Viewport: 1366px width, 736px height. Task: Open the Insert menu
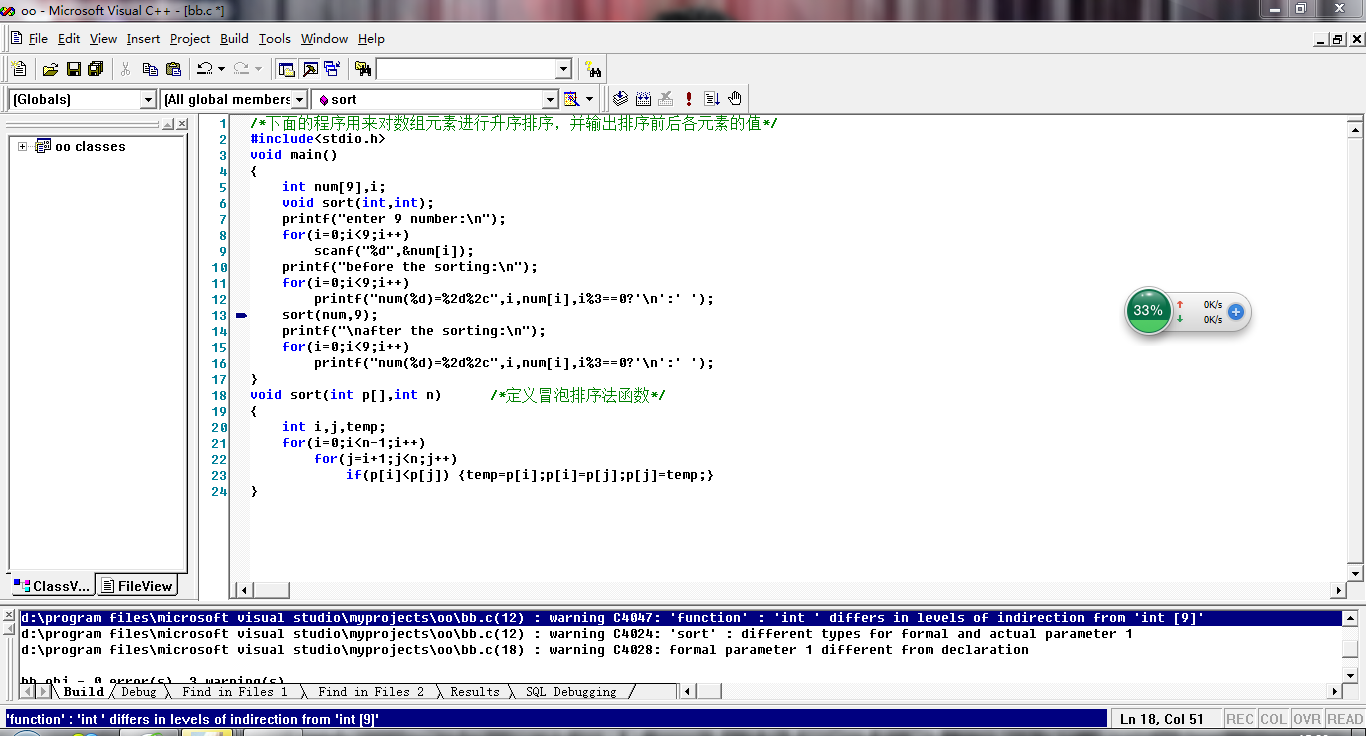click(x=143, y=38)
